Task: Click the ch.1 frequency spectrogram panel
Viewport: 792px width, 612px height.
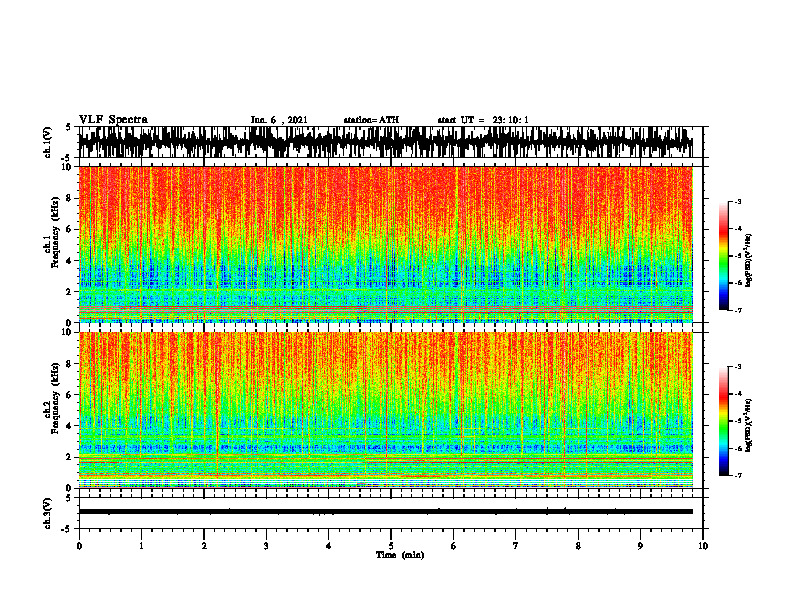Action: (x=385, y=244)
